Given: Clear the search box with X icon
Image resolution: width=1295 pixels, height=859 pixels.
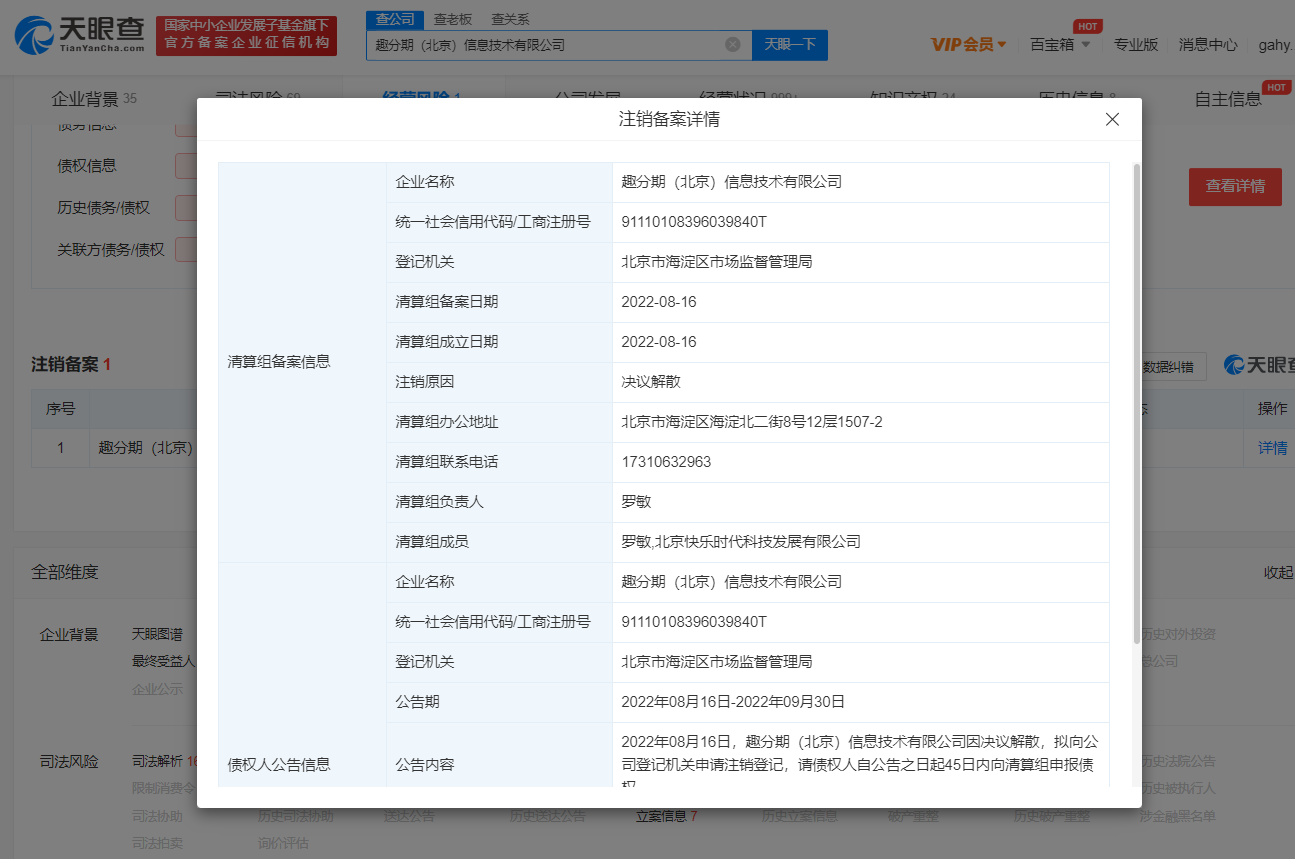Looking at the screenshot, I should [732, 44].
